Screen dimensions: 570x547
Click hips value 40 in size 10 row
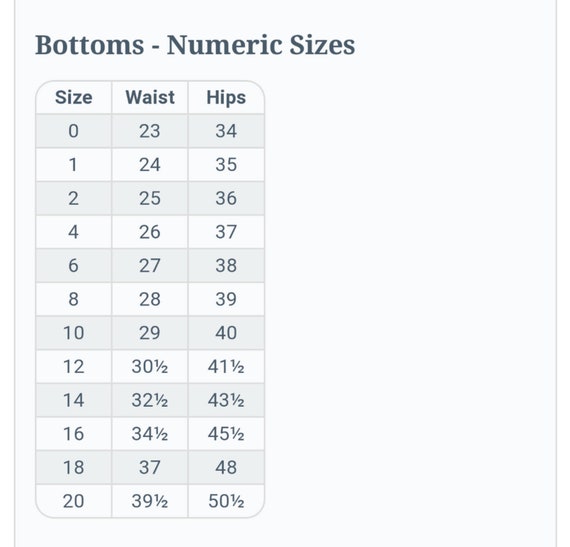226,333
